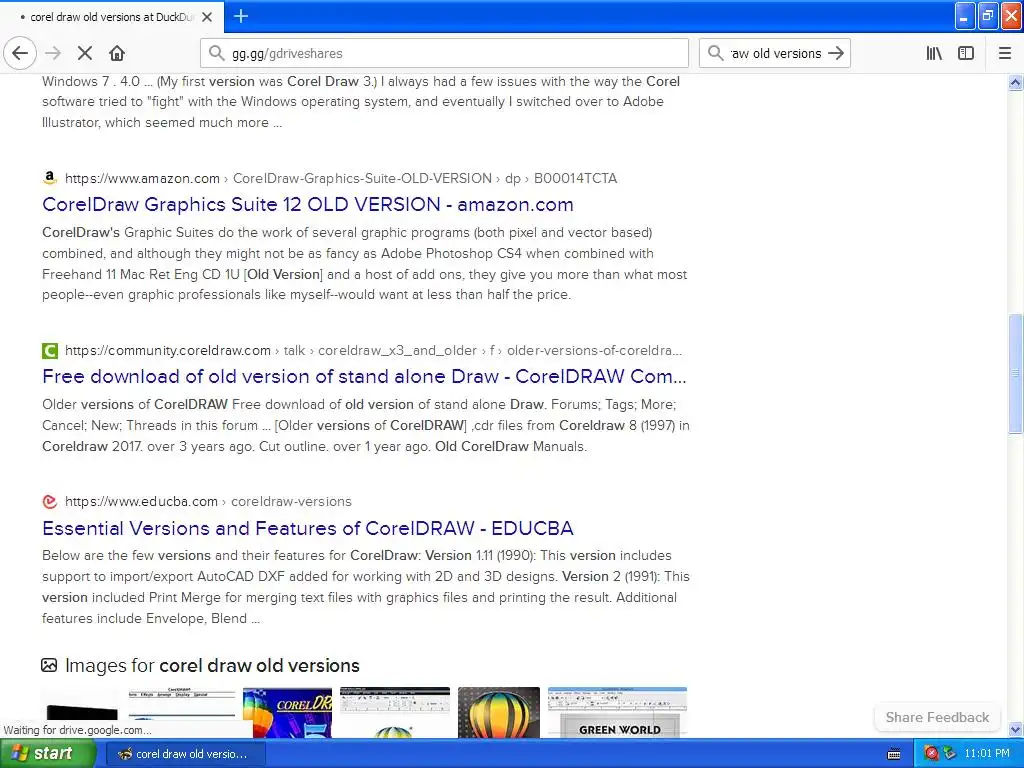
Task: Click the Waiting for drive.google.com status text
Action: (77, 730)
